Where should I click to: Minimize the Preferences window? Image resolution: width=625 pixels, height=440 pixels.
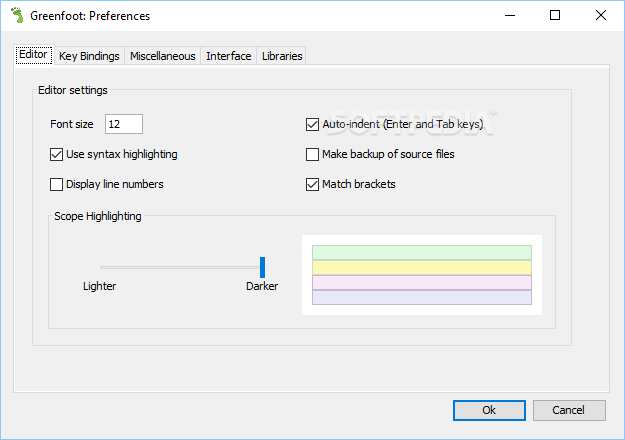[510, 16]
